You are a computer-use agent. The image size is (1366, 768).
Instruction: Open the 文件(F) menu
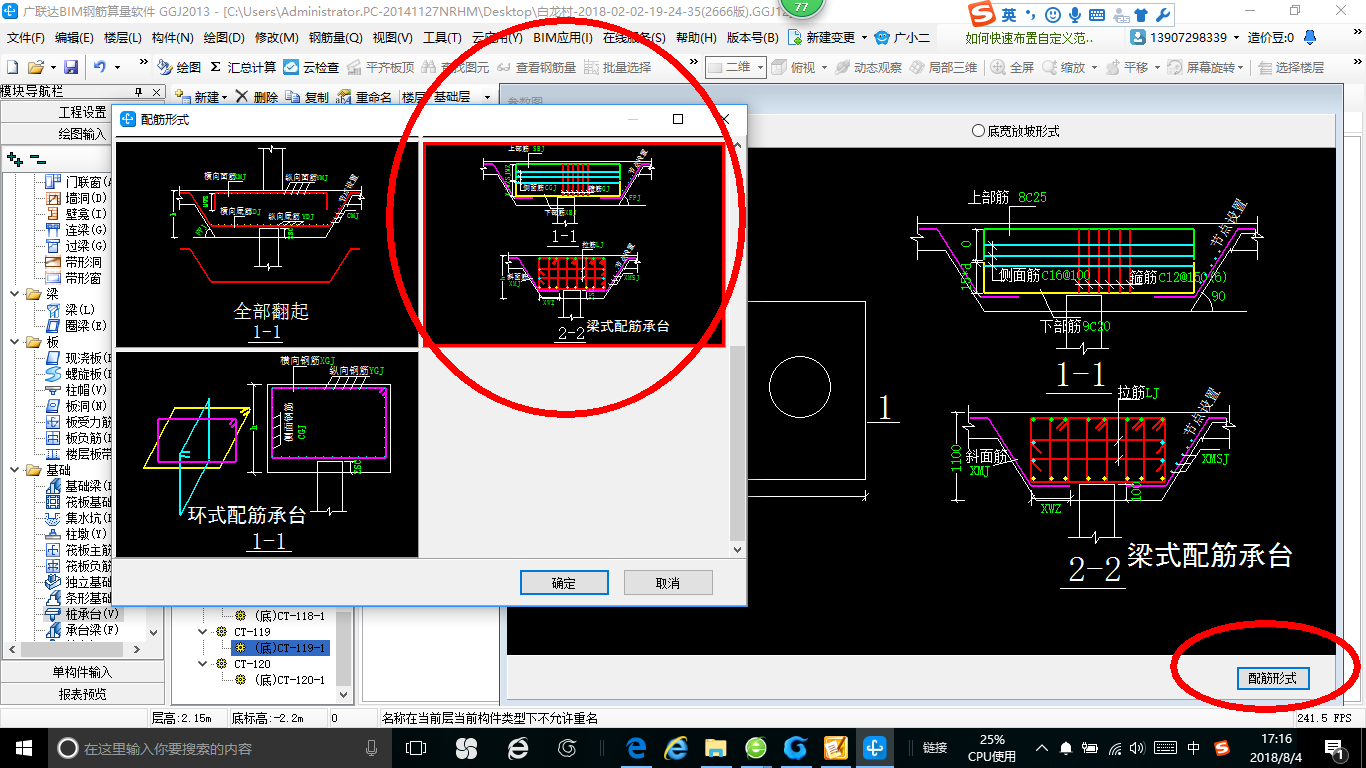pyautogui.click(x=27, y=37)
